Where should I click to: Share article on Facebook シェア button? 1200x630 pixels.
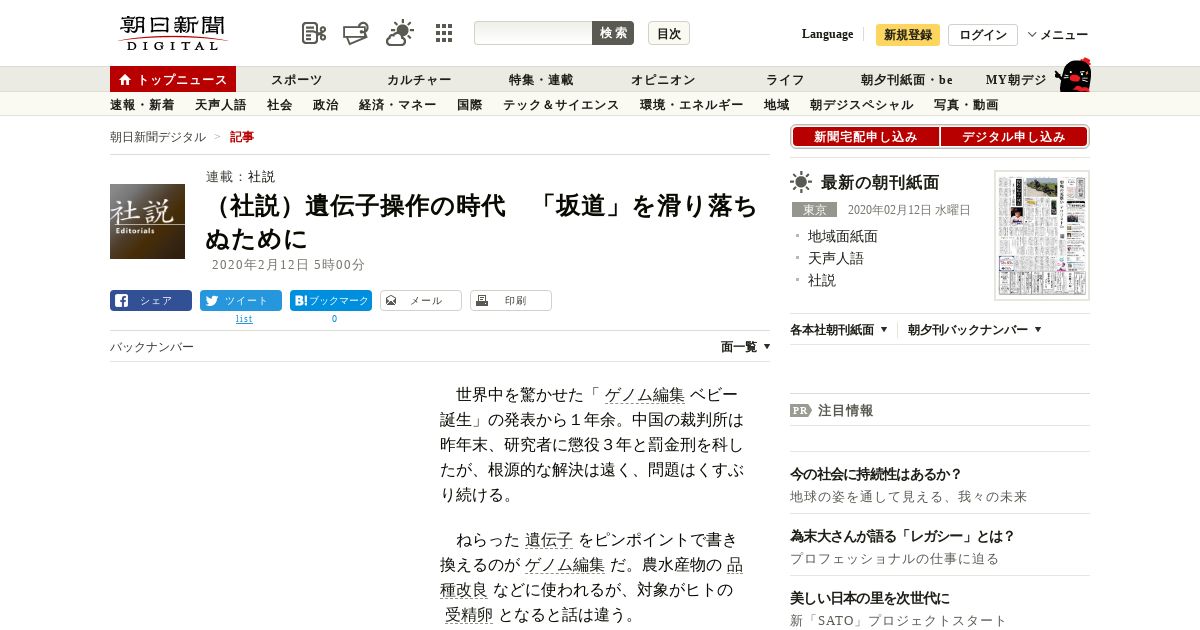pos(151,300)
